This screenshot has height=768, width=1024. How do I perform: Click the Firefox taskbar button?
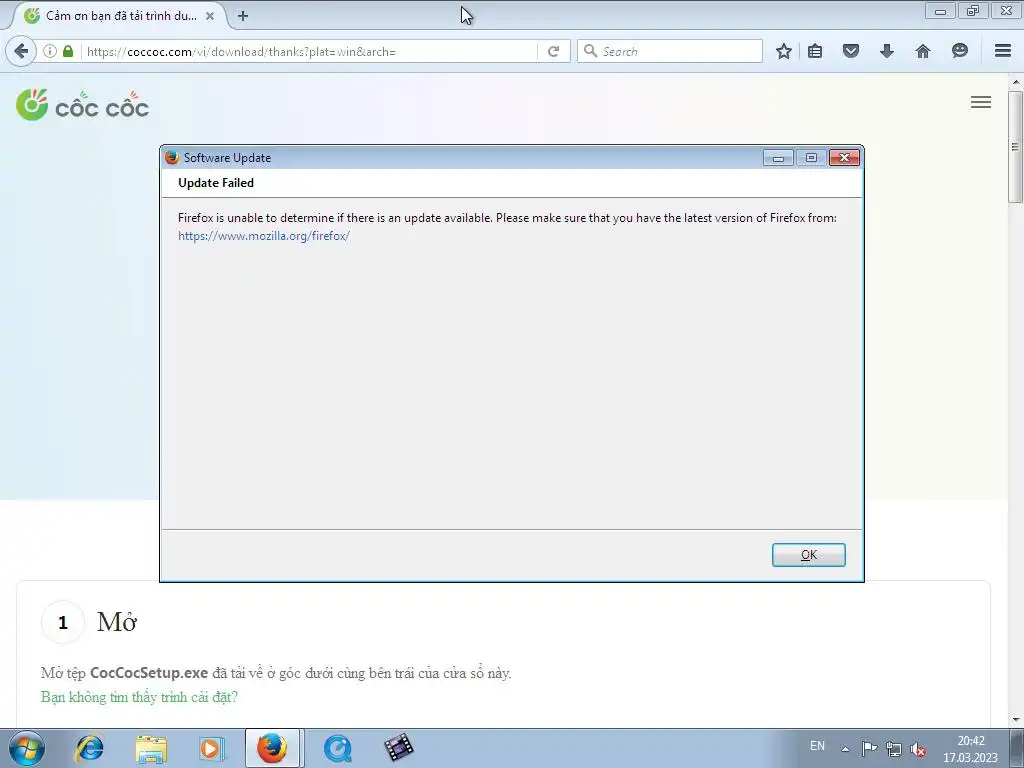tap(272, 748)
